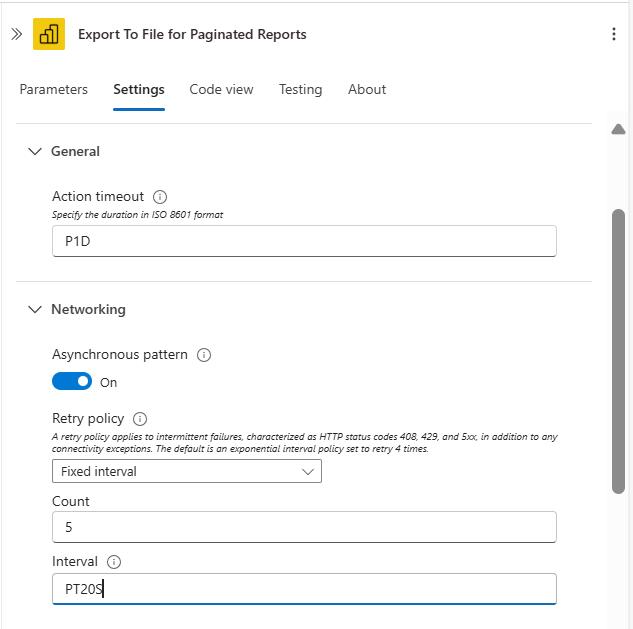Show info tooltip for Interval
Screen dimensions: 633x629
click(114, 562)
